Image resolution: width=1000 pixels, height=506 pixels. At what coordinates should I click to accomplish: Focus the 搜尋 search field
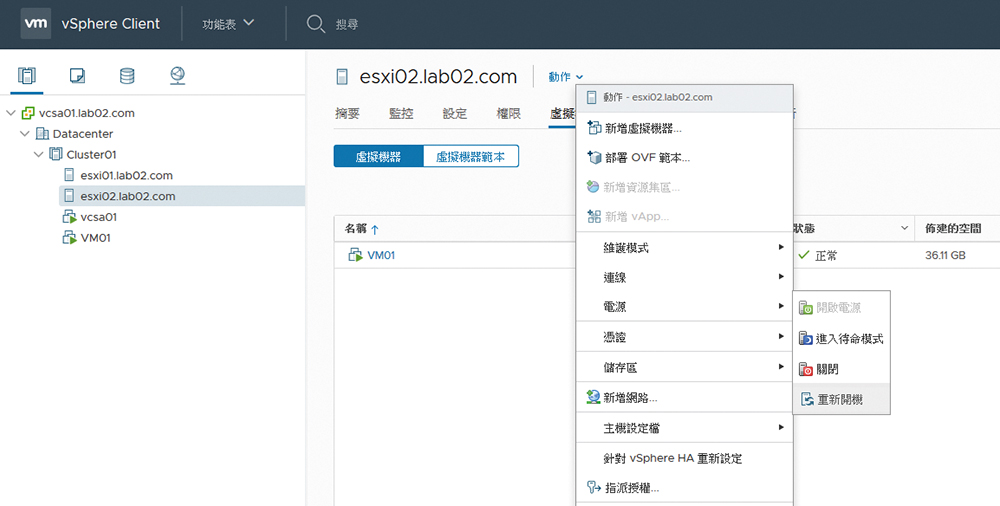point(348,25)
